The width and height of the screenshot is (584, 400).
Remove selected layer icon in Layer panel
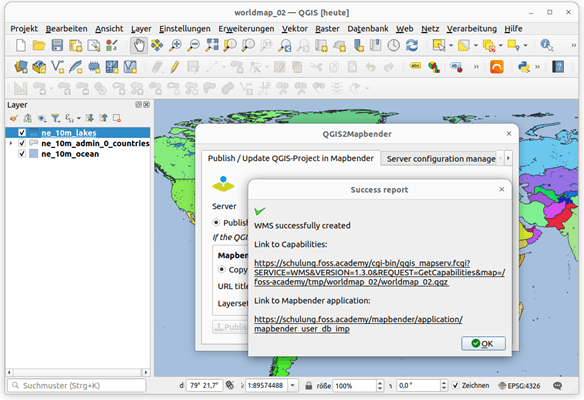tap(117, 118)
